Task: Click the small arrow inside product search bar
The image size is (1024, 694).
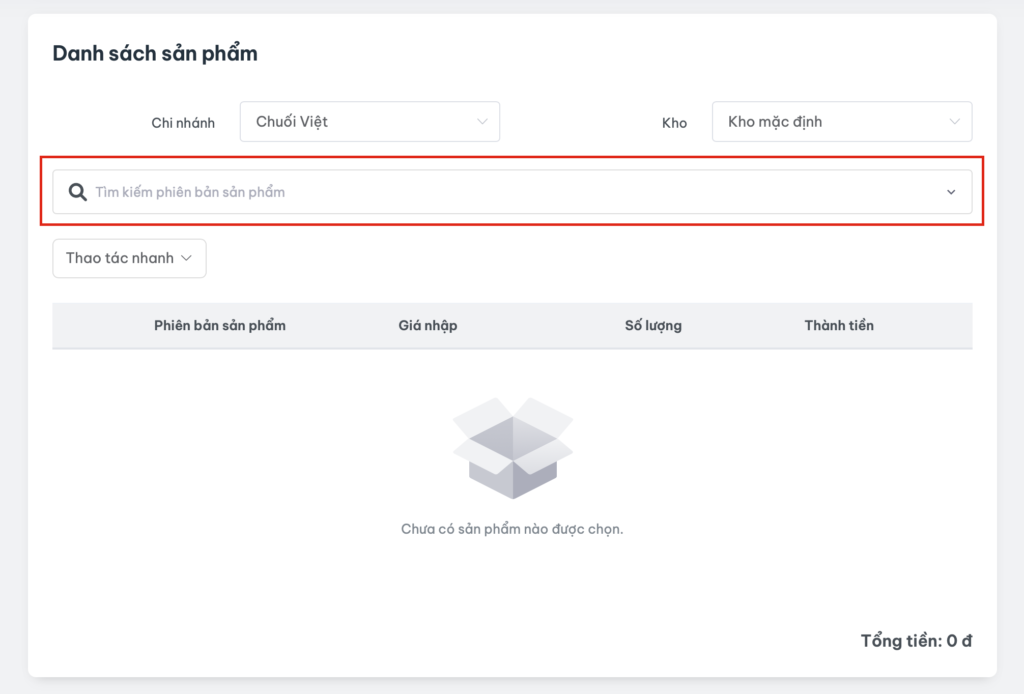Action: 951,192
